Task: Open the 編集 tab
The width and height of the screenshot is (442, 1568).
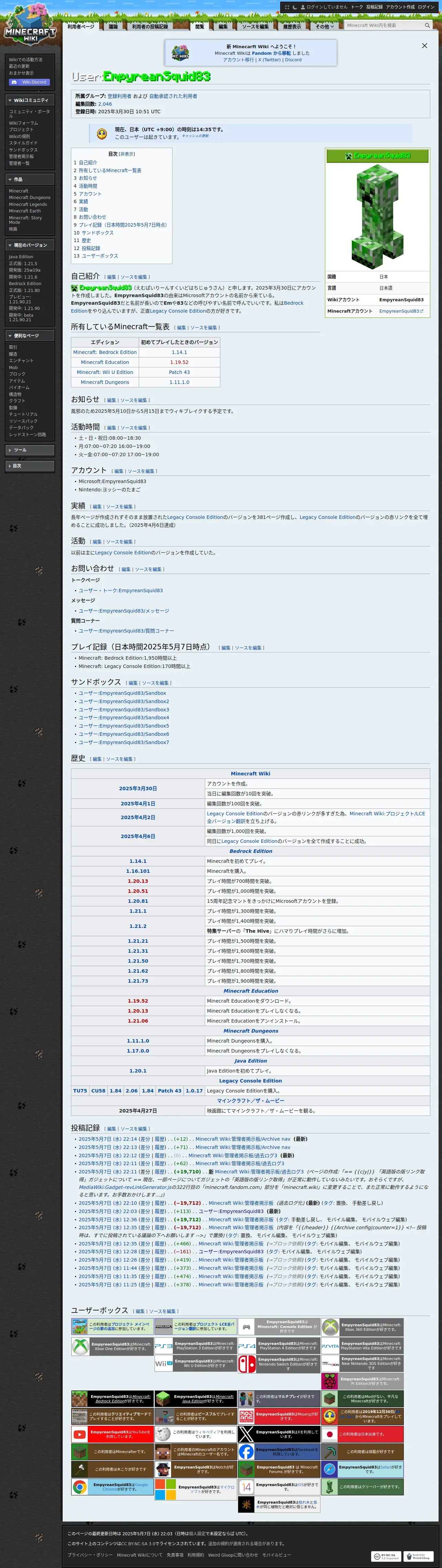Action: tap(223, 26)
